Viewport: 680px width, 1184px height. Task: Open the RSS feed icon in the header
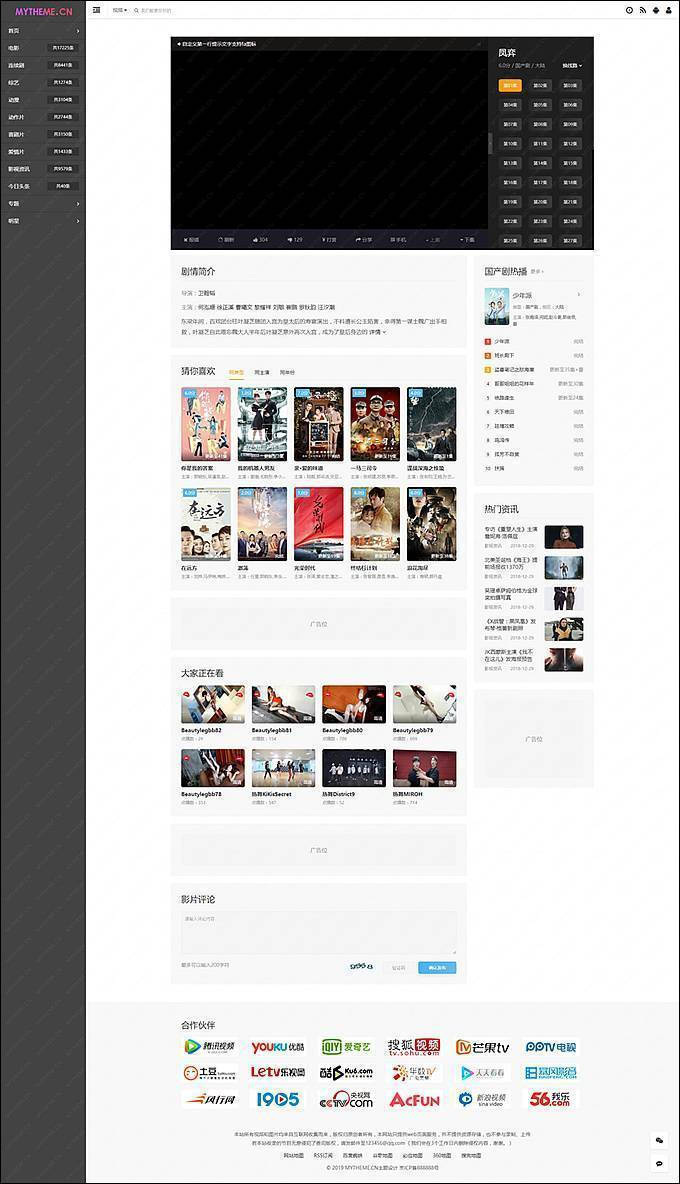pos(642,11)
